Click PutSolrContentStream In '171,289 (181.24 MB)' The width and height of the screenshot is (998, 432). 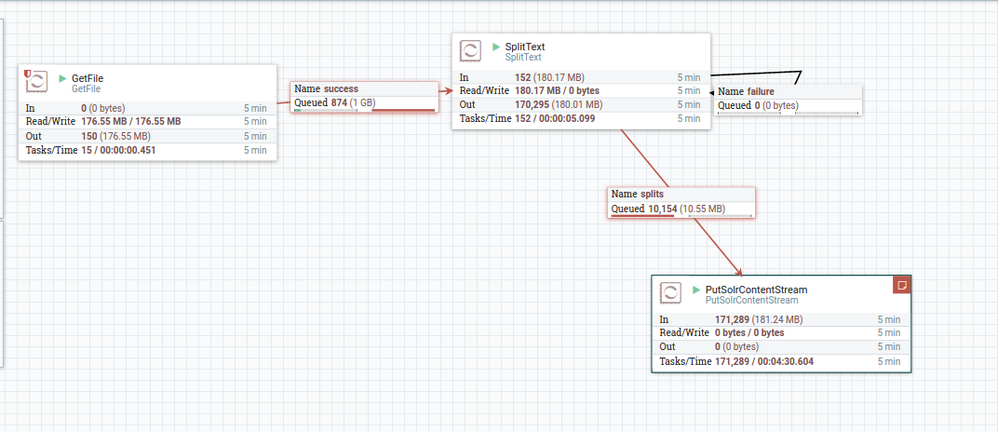(759, 319)
